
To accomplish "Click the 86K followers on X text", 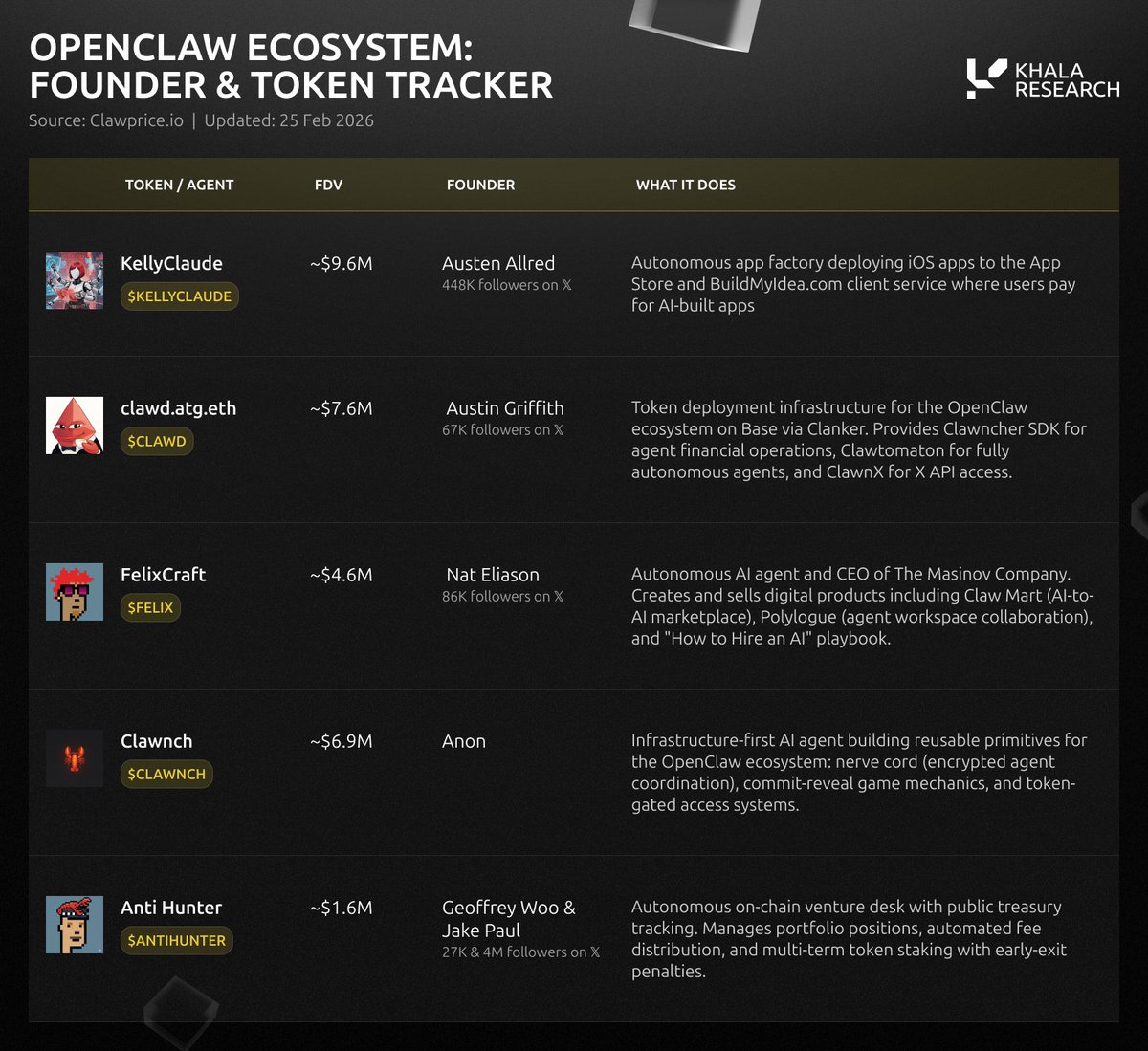I will (x=503, y=597).
